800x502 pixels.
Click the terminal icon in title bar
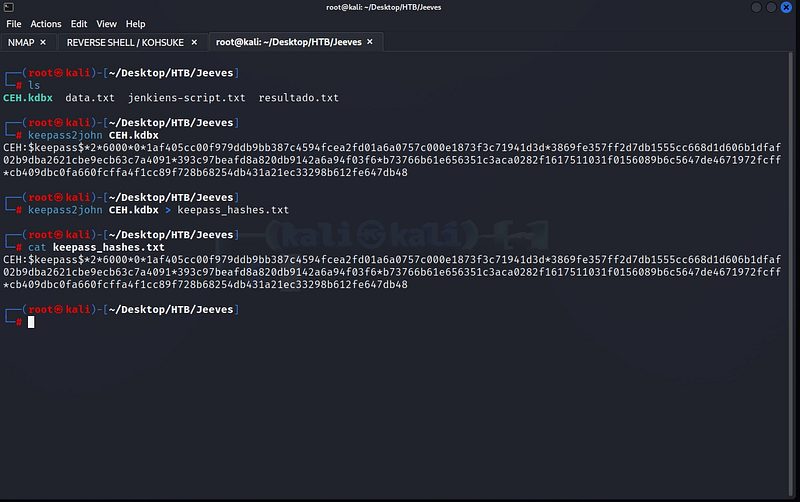[9, 7]
